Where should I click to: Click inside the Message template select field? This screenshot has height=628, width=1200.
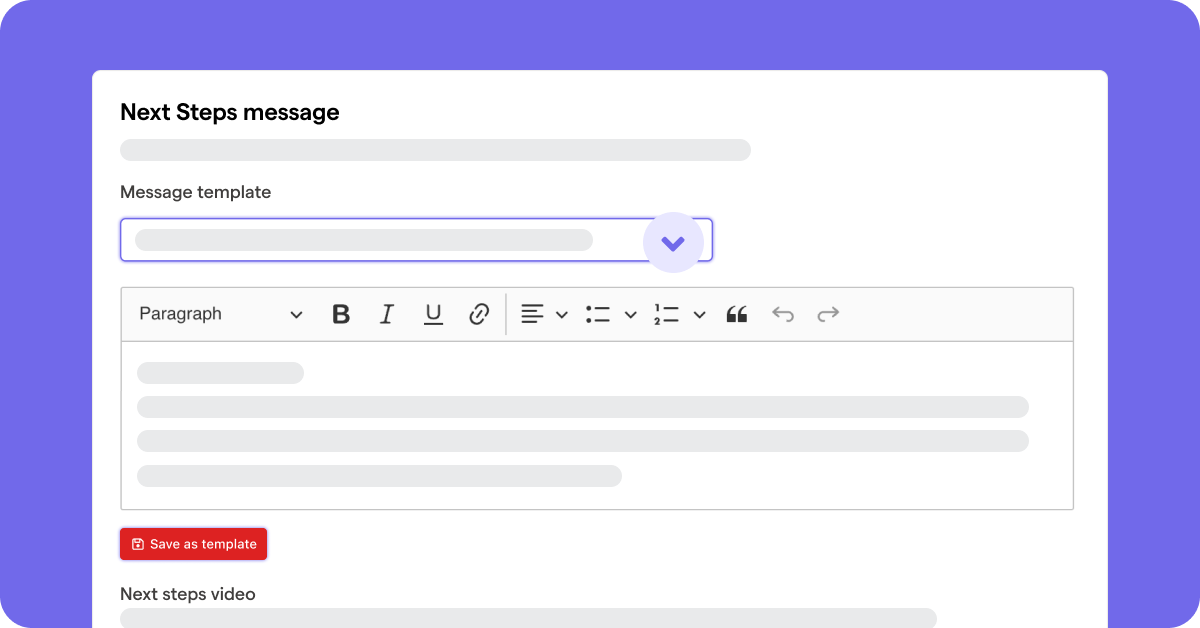click(380, 240)
